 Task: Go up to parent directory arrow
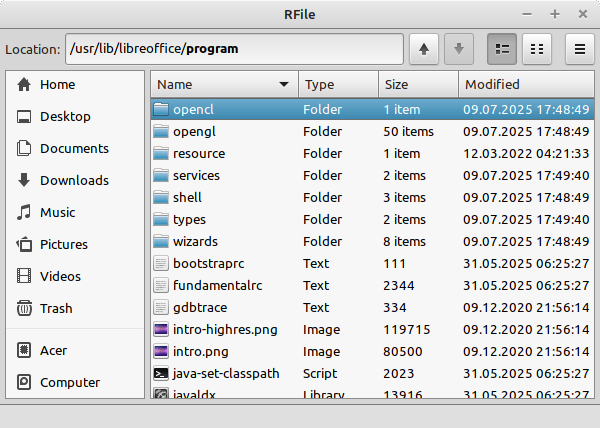coord(424,49)
